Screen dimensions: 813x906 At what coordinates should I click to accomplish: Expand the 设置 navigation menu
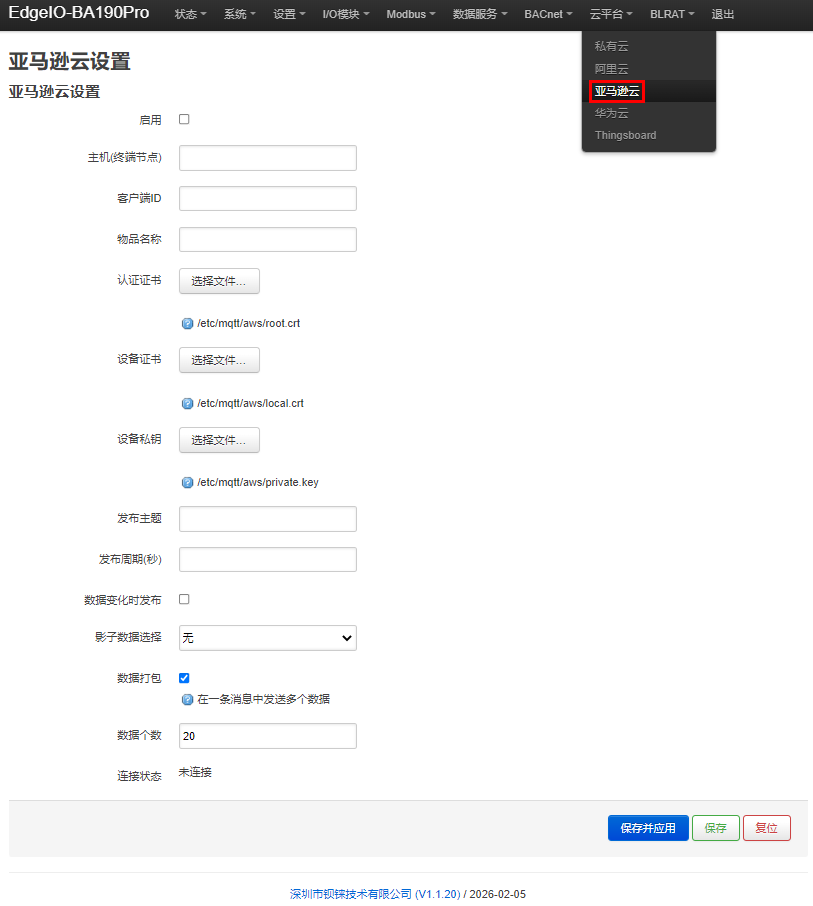(x=289, y=14)
